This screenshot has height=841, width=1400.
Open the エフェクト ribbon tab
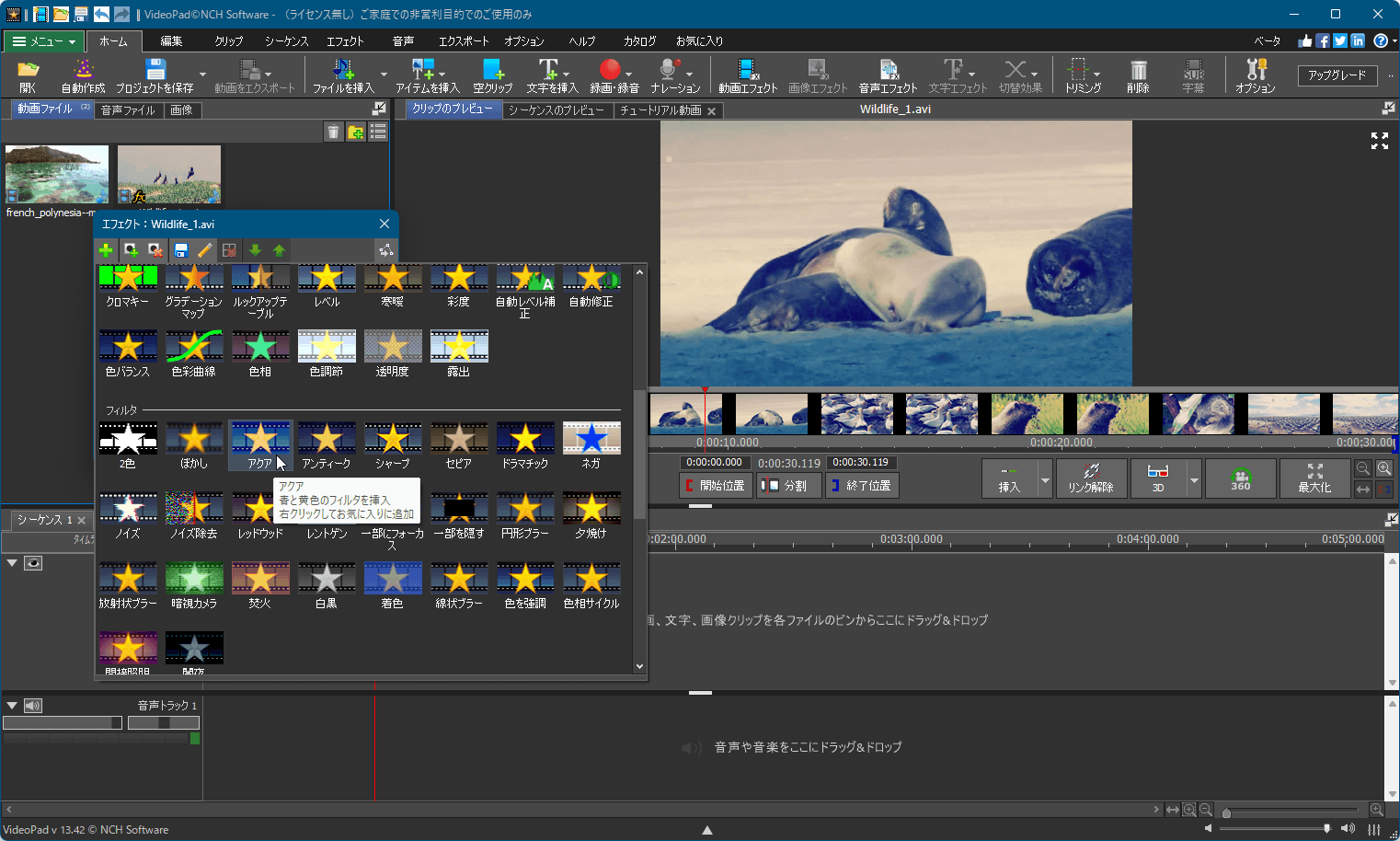point(345,41)
